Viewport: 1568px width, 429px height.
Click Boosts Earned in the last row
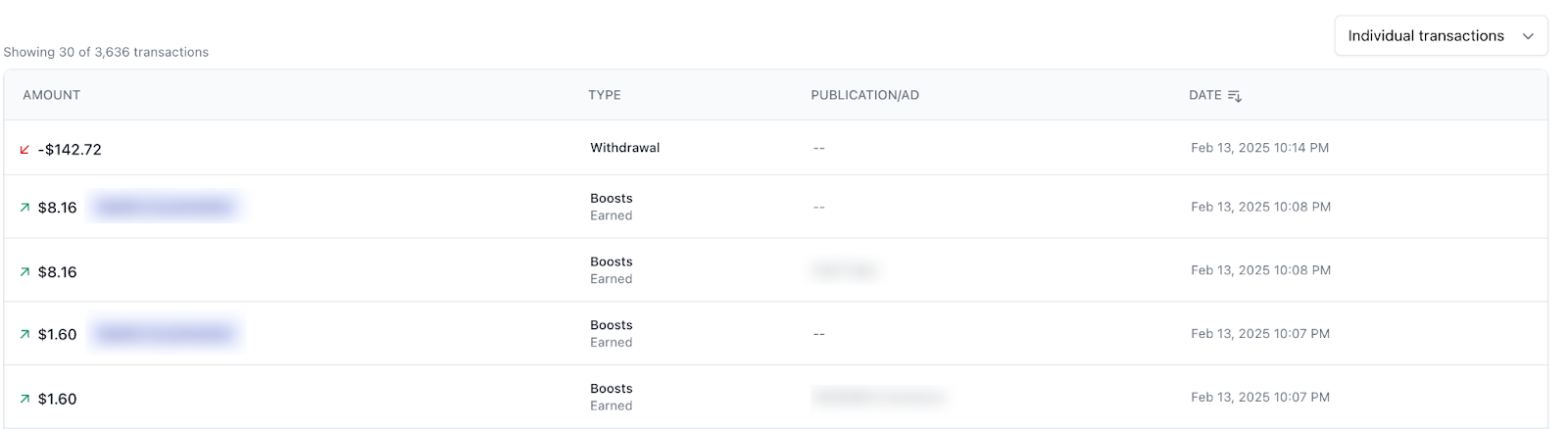[x=612, y=397]
